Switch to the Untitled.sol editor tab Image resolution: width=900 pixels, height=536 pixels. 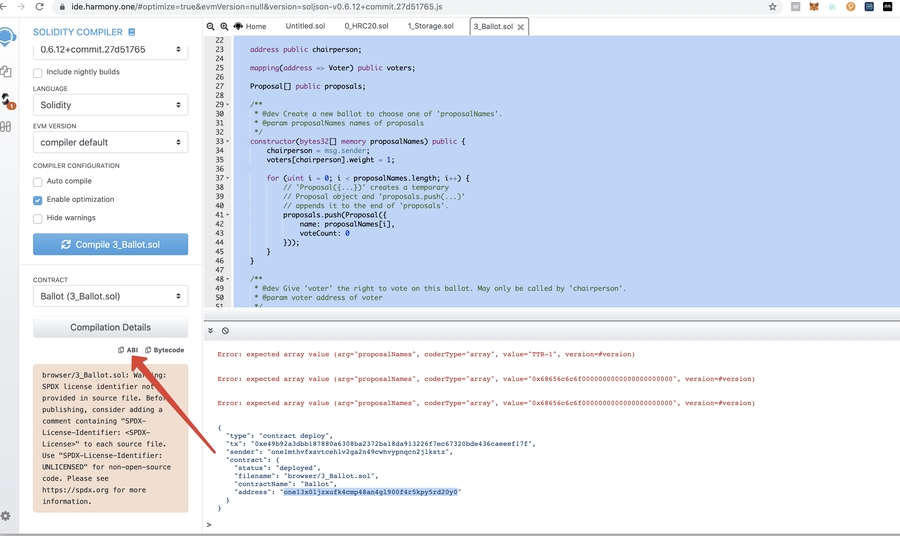point(305,26)
